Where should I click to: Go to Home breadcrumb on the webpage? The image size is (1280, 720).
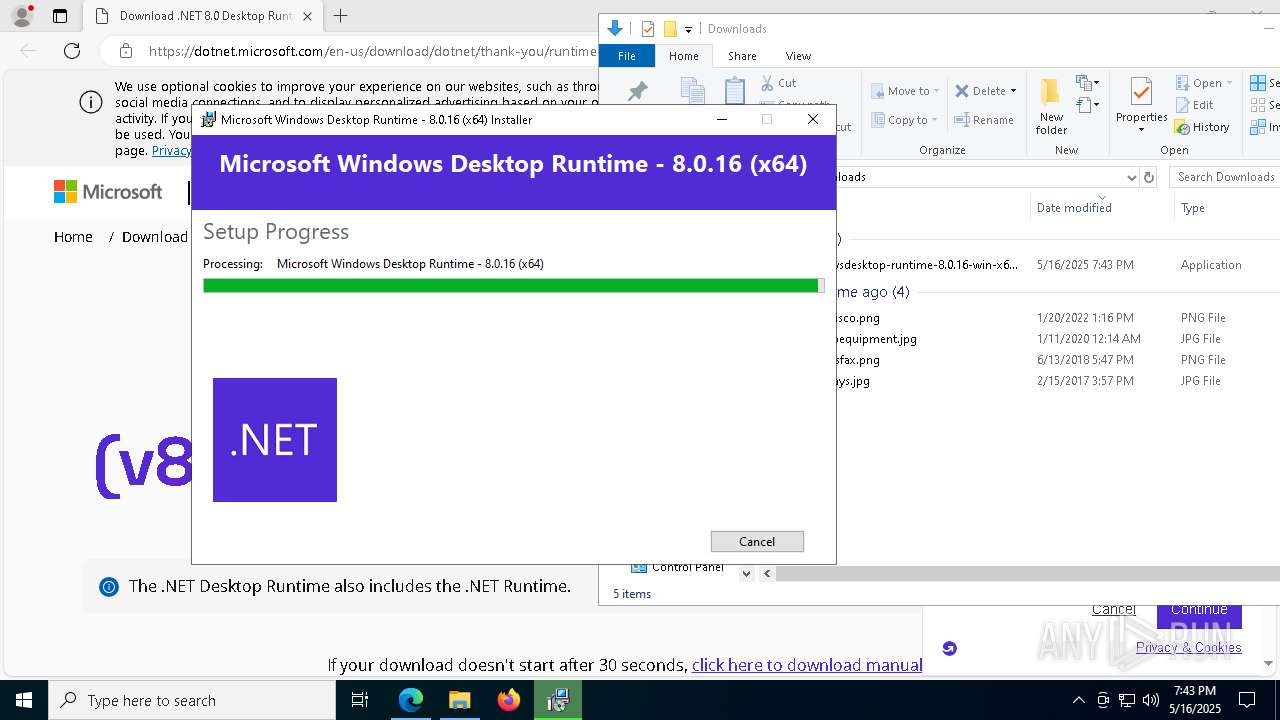tap(73, 237)
